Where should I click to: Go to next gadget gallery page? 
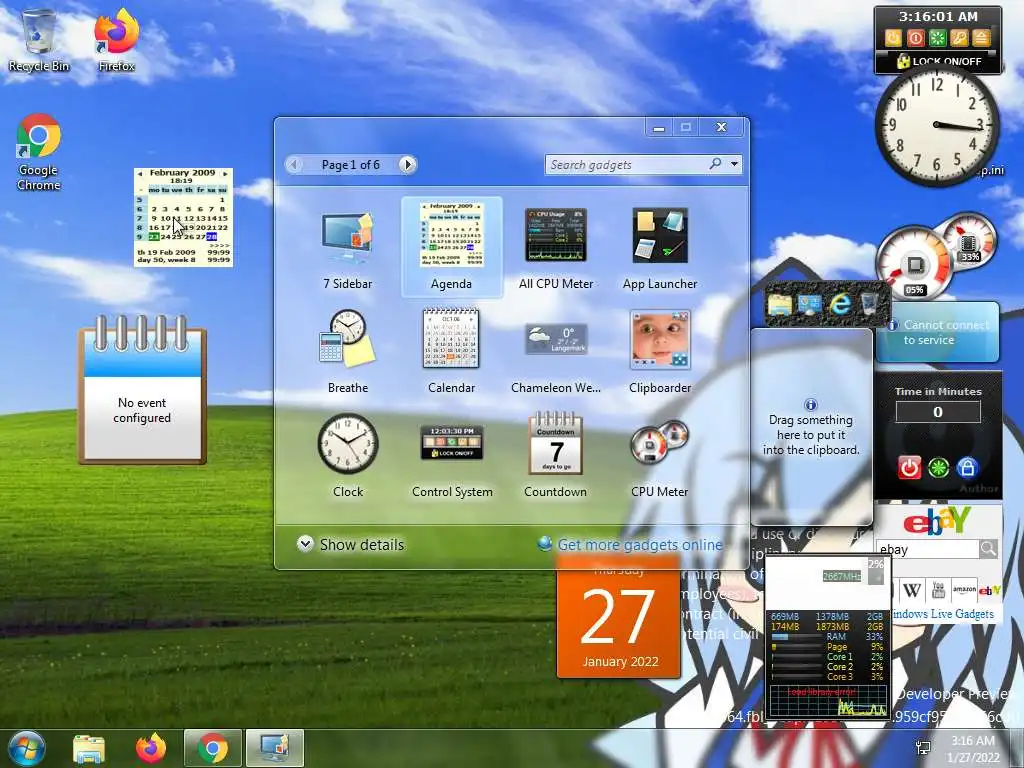pyautogui.click(x=408, y=165)
